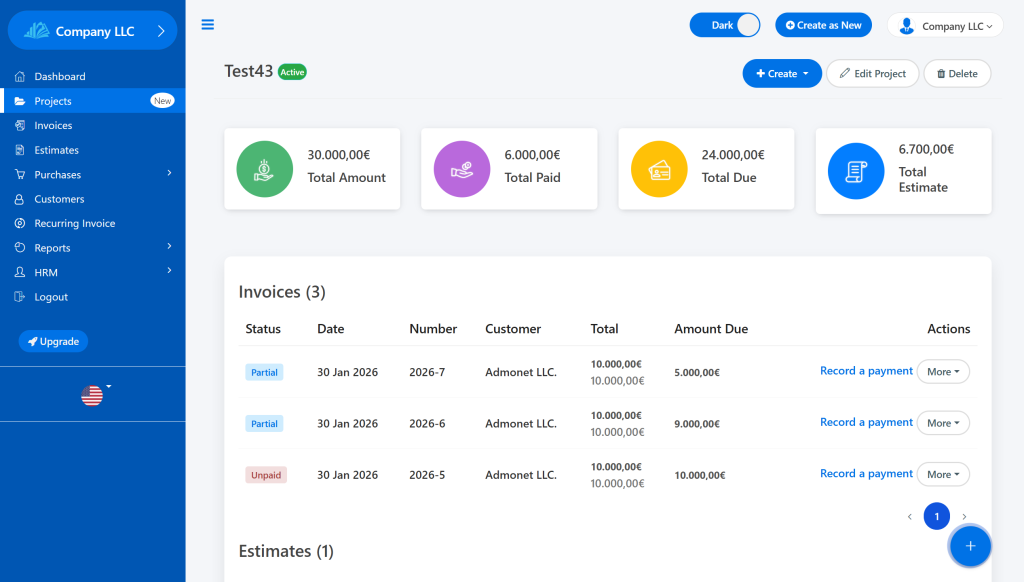The width and height of the screenshot is (1024, 582).
Task: Click the Upgrade button
Action: pos(53,342)
